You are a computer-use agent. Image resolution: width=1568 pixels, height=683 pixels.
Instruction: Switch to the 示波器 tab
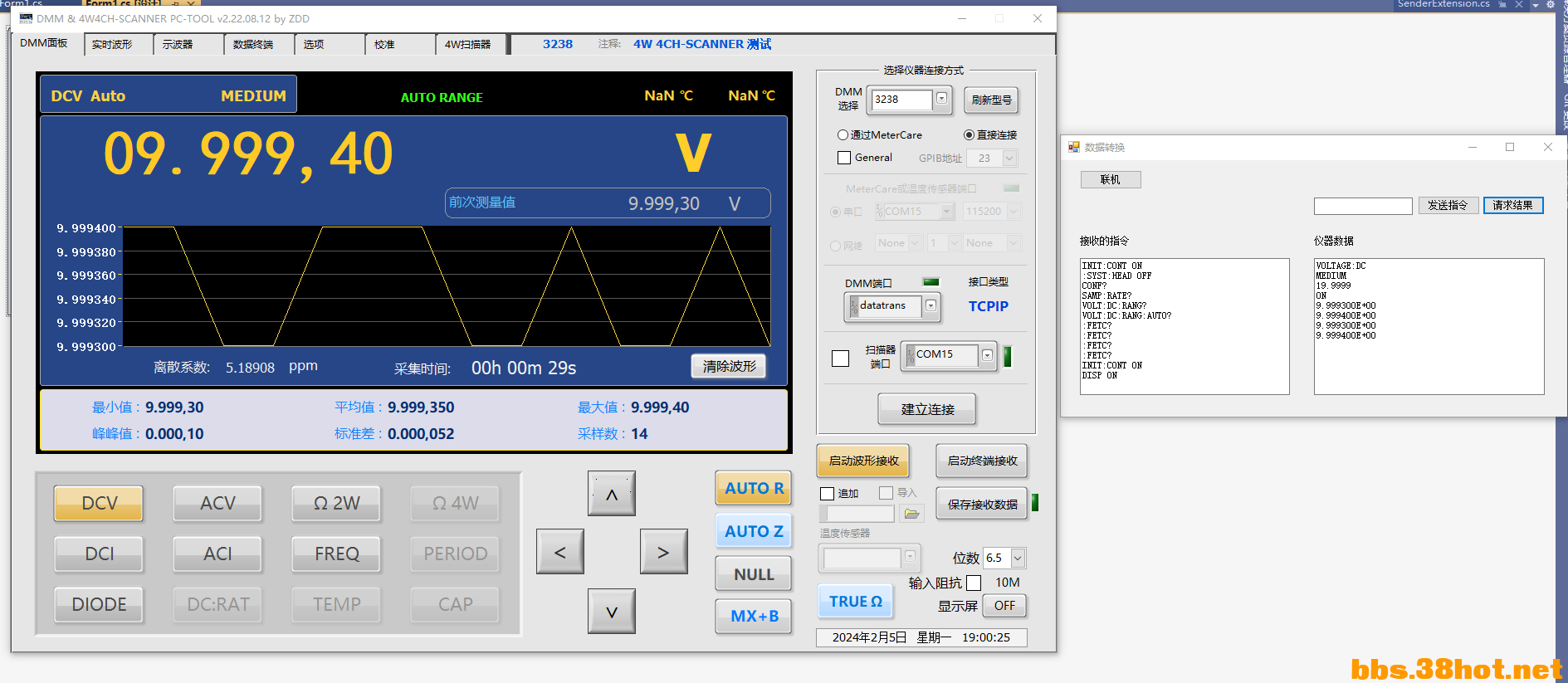[x=188, y=45]
